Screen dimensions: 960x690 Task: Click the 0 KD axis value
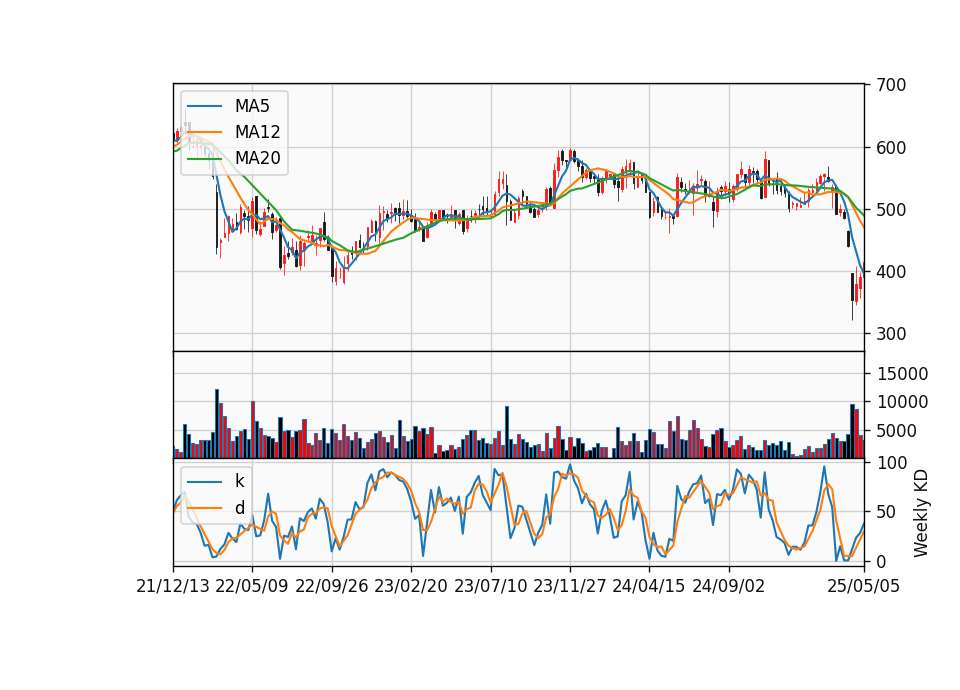pos(881,561)
